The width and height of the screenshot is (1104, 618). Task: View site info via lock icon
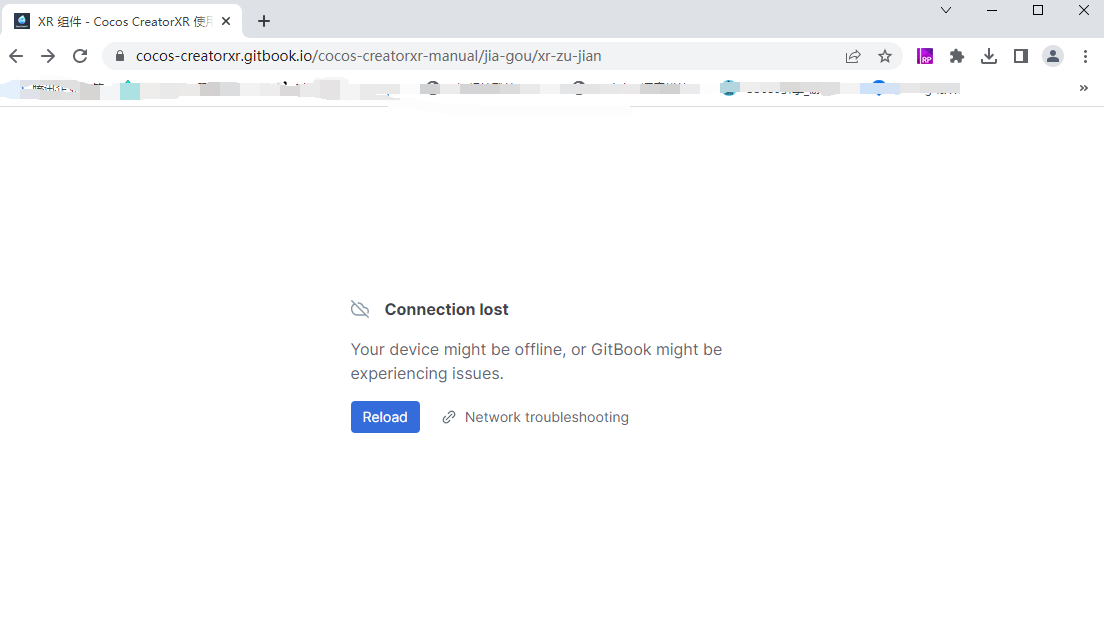coord(120,56)
